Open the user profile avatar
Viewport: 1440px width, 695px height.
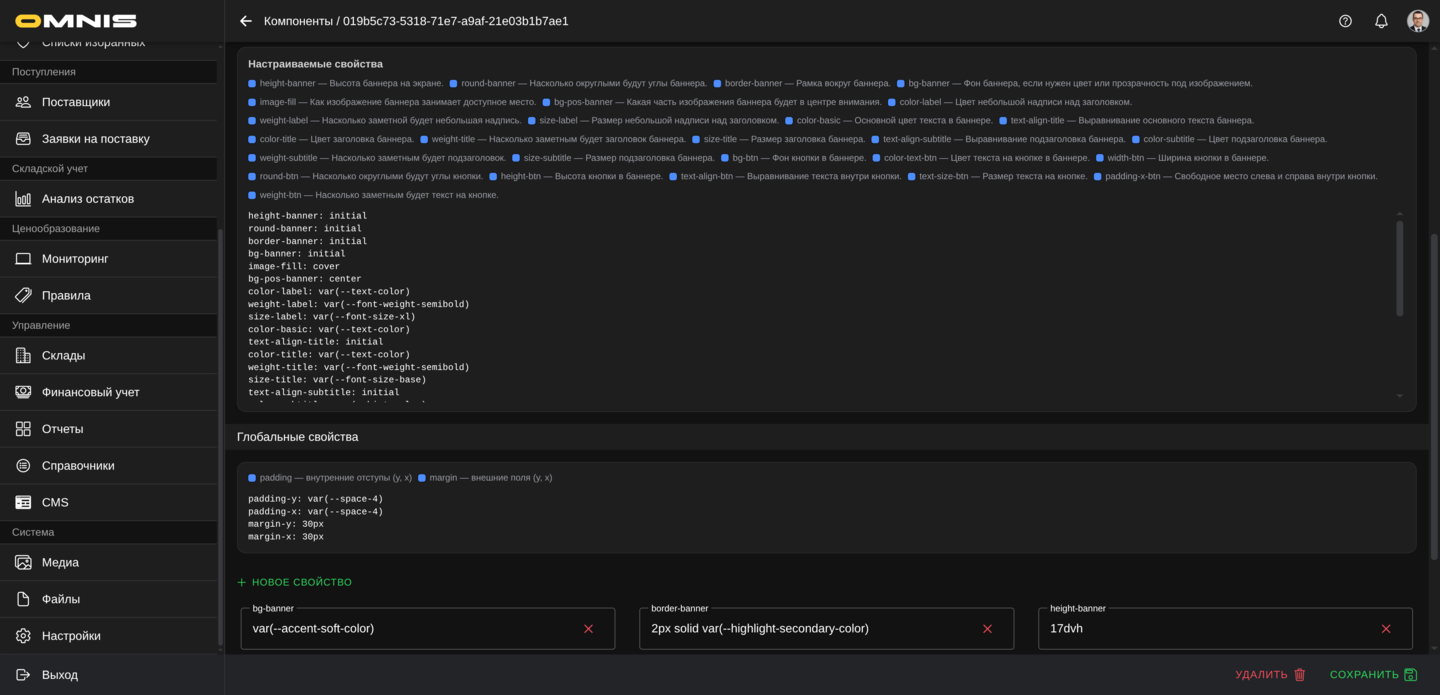click(x=1417, y=21)
